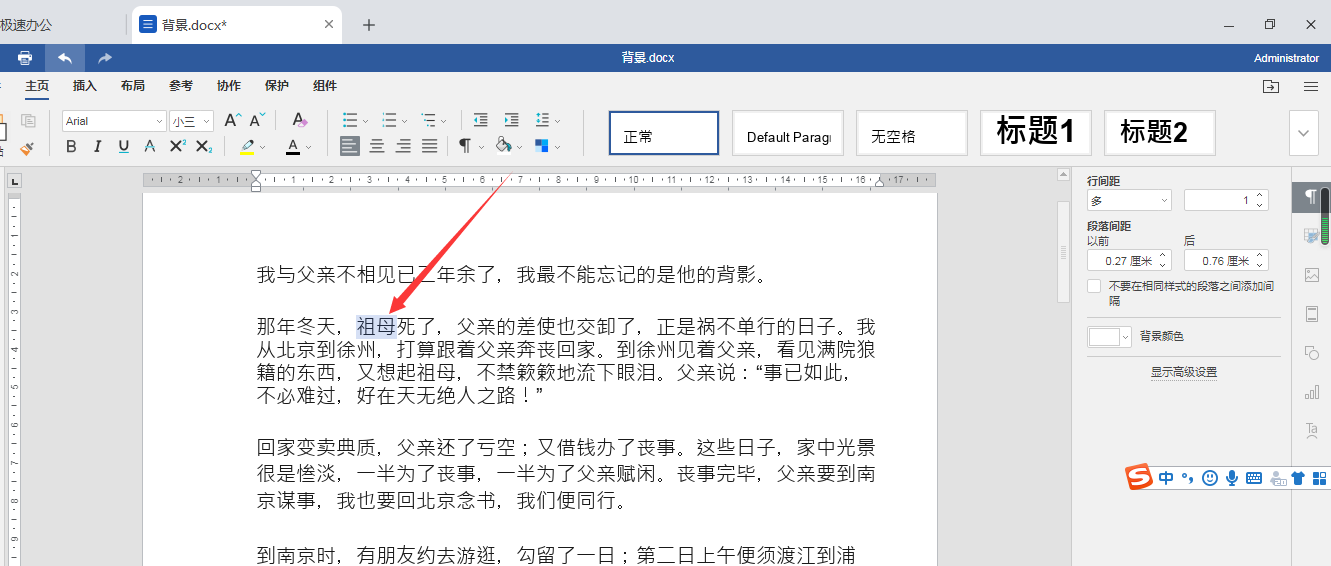Toggle bold formatting

71,146
